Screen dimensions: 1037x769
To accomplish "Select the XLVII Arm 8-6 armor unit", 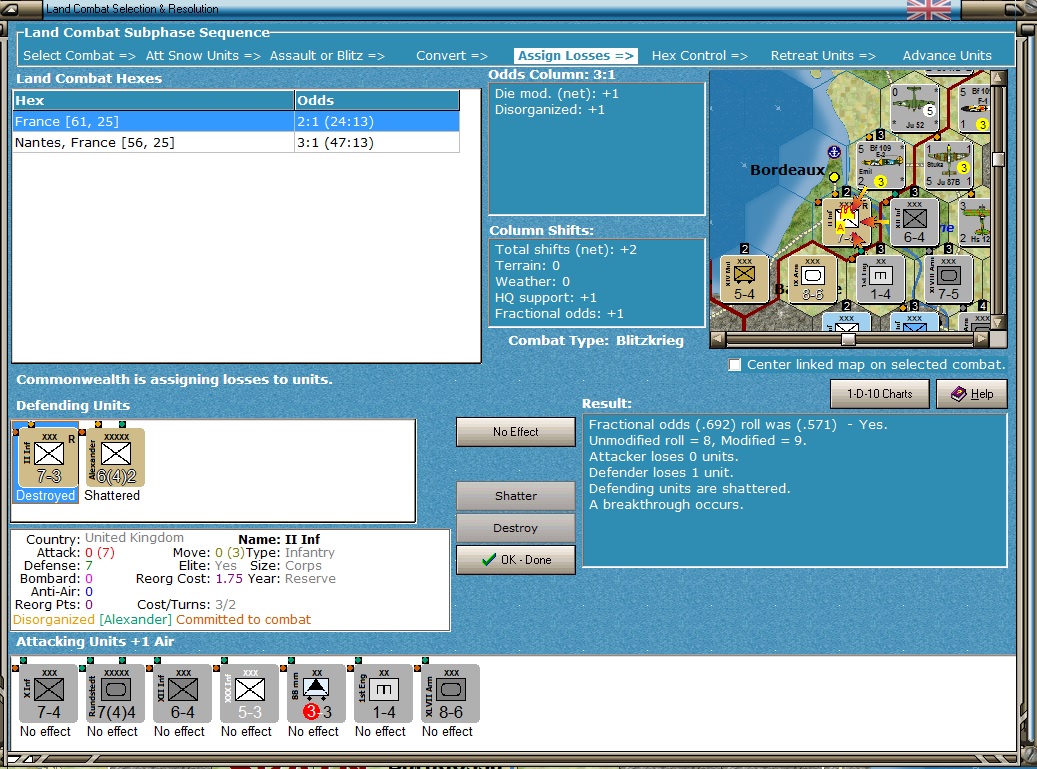I will click(450, 694).
